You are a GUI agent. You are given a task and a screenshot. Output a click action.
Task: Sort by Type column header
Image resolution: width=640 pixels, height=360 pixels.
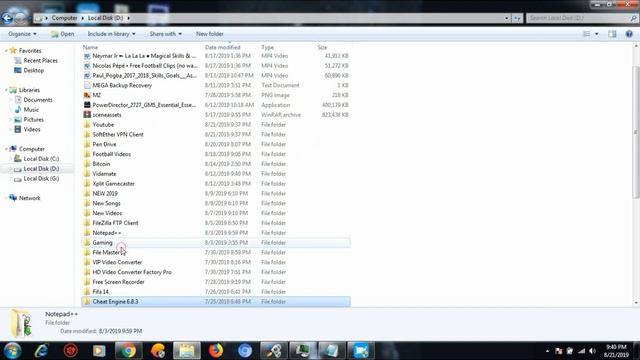point(267,47)
